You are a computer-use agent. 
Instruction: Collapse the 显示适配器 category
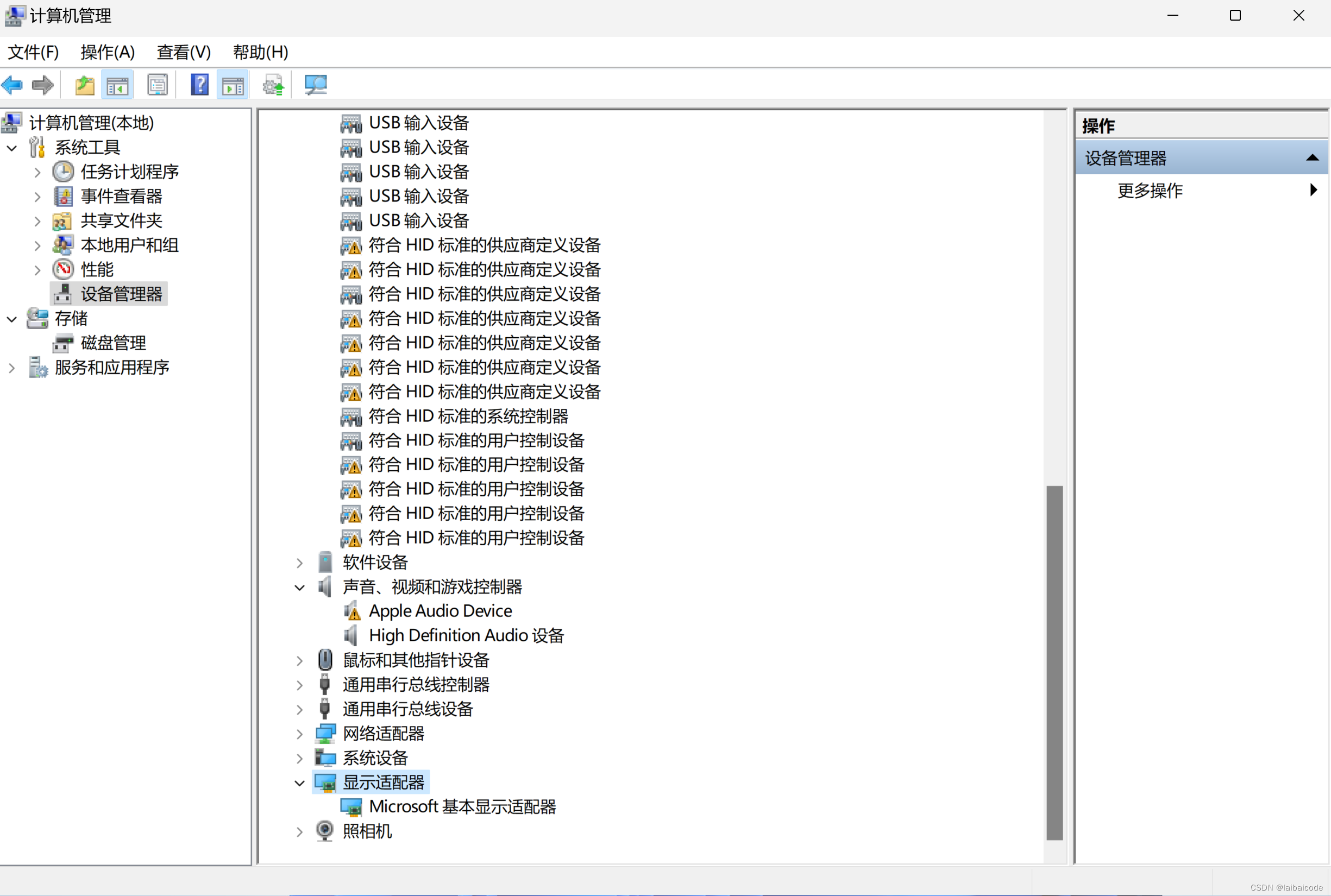(299, 783)
